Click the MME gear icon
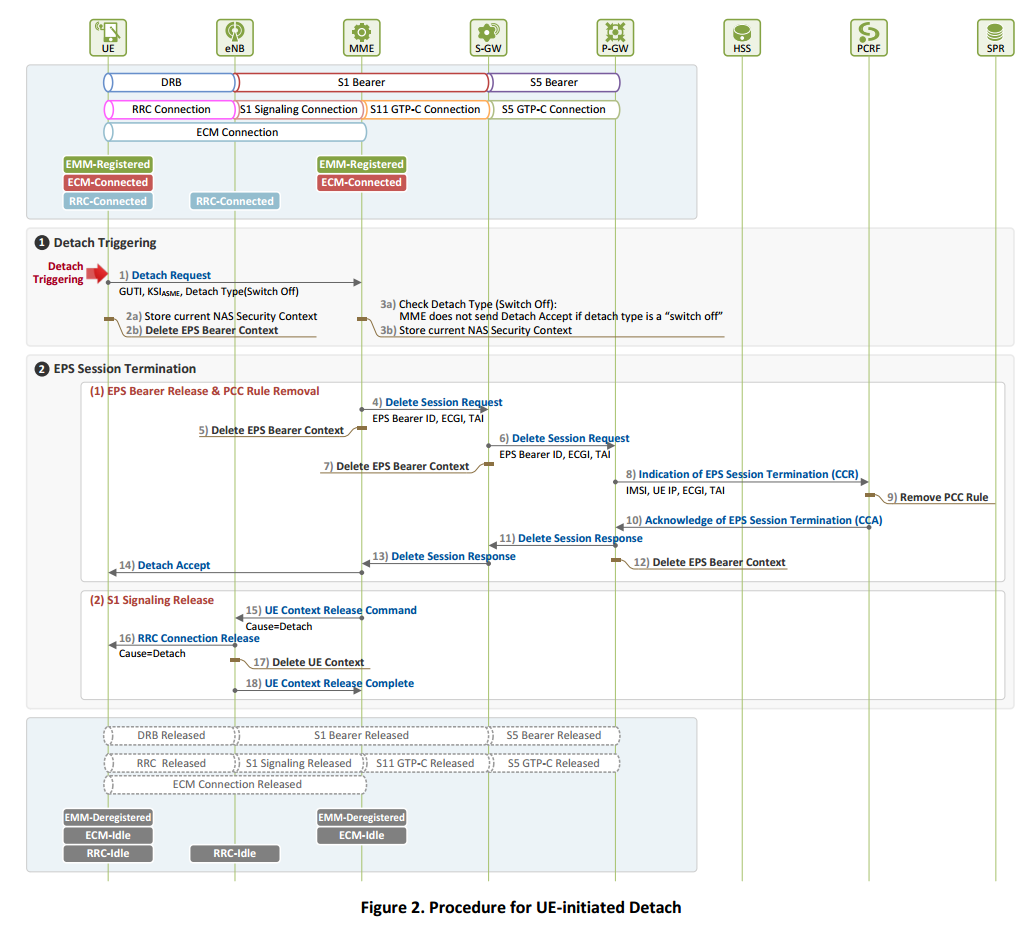Viewport: 1033px width, 927px height. click(362, 38)
